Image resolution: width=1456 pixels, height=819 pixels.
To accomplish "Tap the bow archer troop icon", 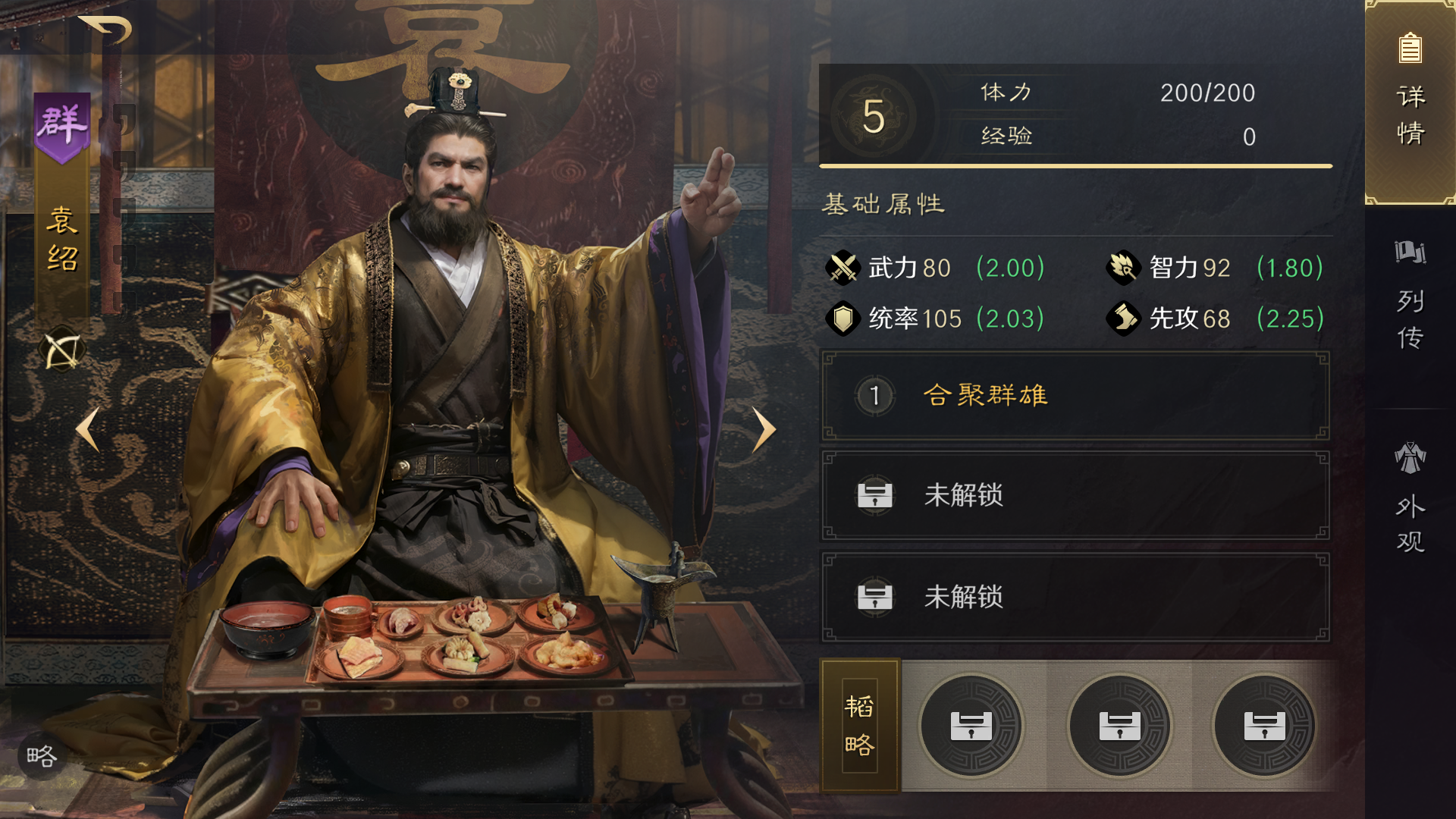I will coord(62,351).
